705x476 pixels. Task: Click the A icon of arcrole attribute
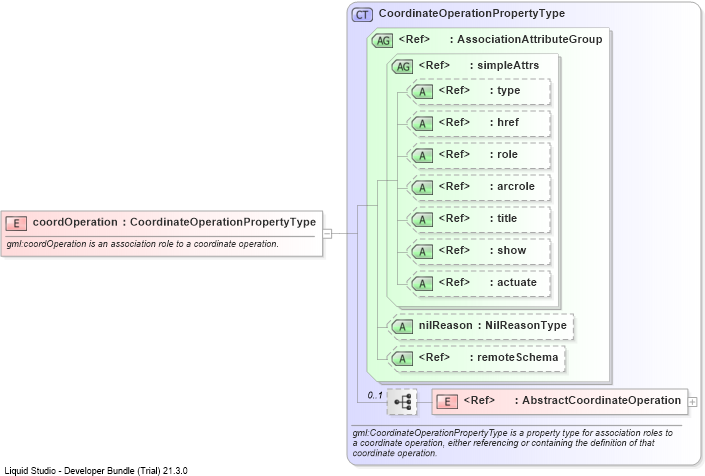pyautogui.click(x=422, y=187)
